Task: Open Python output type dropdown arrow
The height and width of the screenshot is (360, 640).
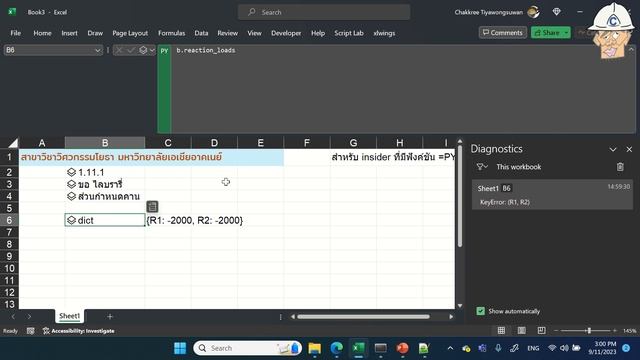Action: pyautogui.click(x=152, y=50)
